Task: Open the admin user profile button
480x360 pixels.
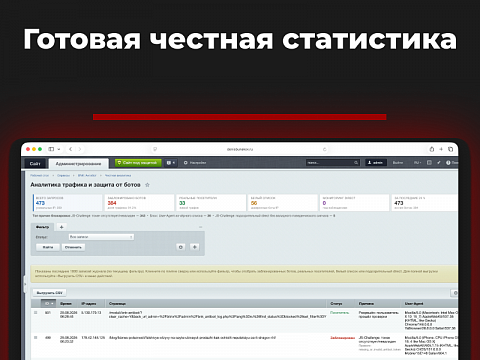Action: [376, 163]
